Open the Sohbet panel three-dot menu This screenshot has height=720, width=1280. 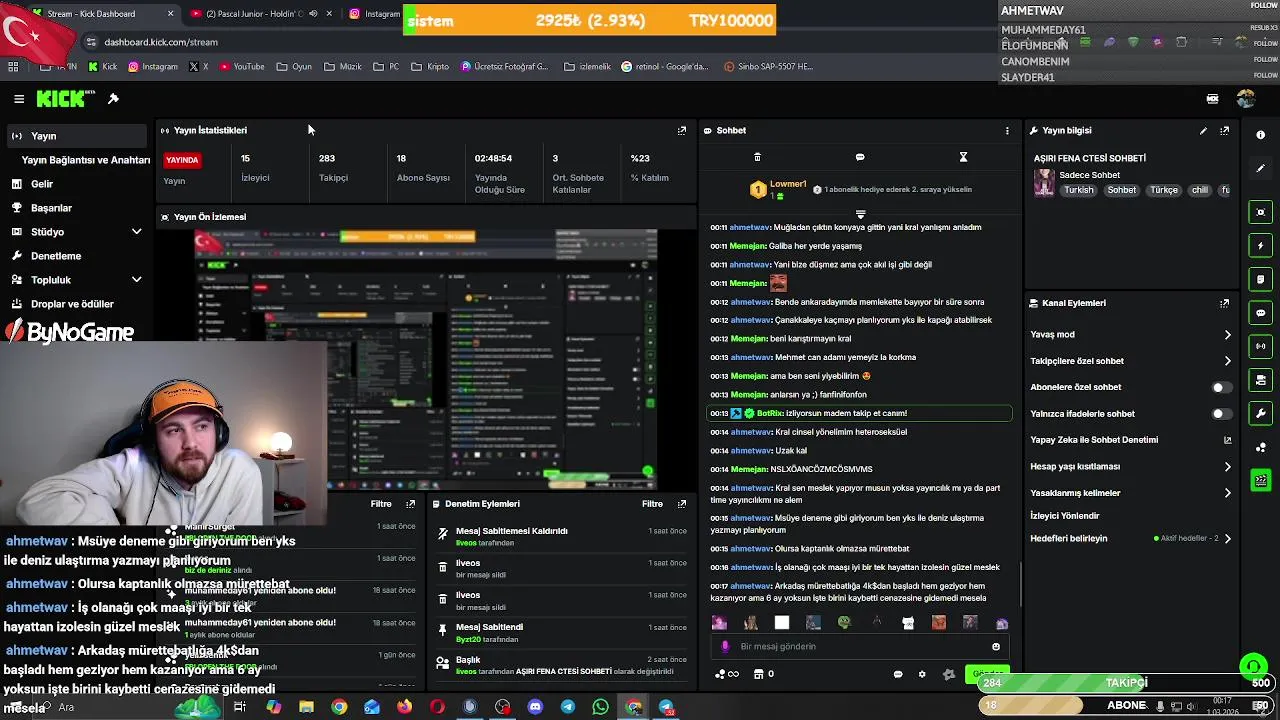tap(1007, 130)
